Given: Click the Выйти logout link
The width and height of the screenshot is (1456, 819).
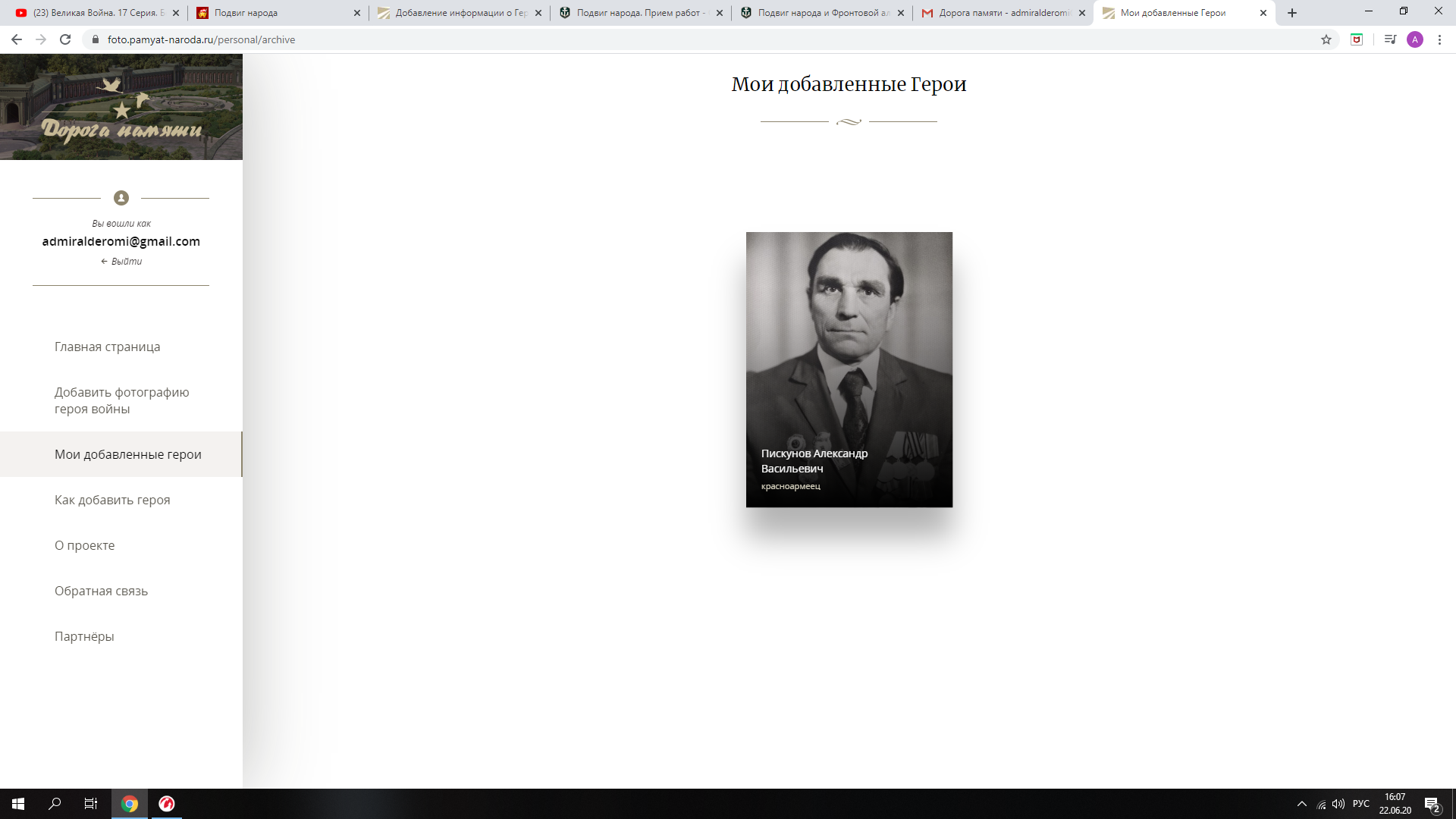Looking at the screenshot, I should [x=121, y=262].
